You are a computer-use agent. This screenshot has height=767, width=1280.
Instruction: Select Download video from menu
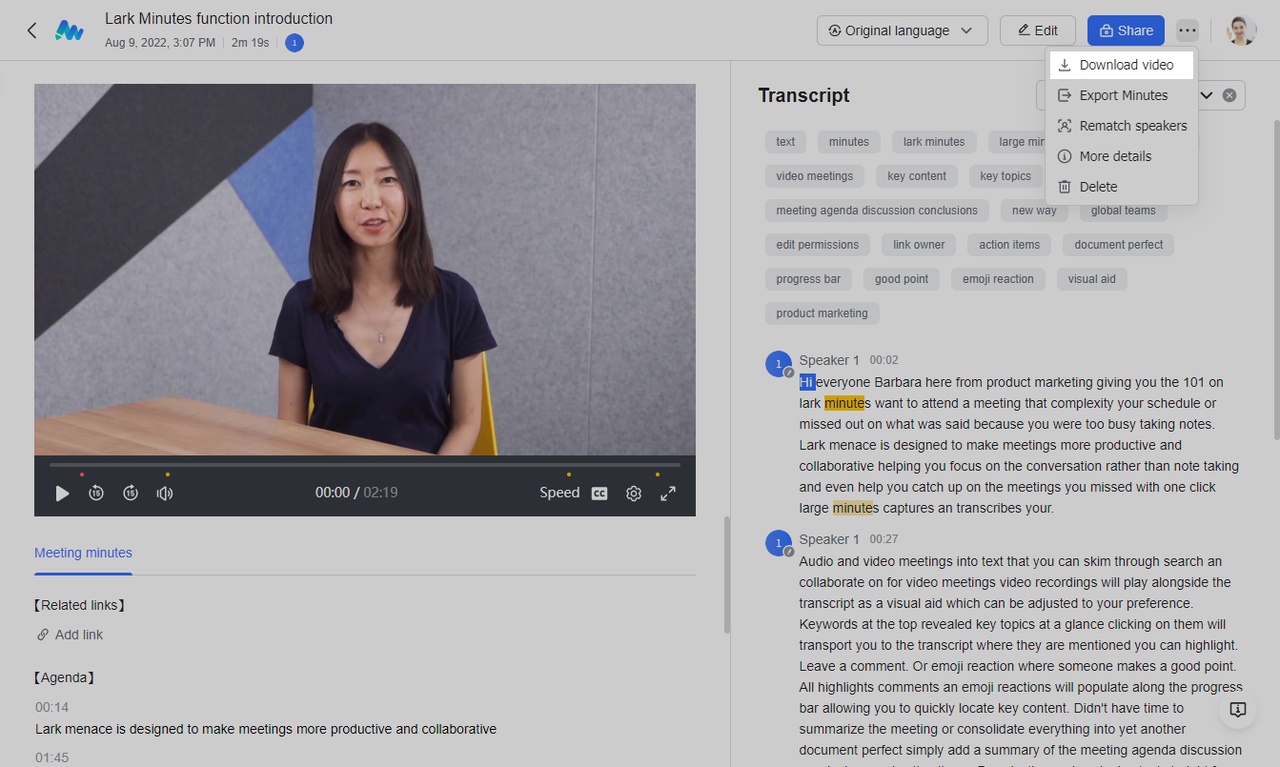coord(1125,65)
